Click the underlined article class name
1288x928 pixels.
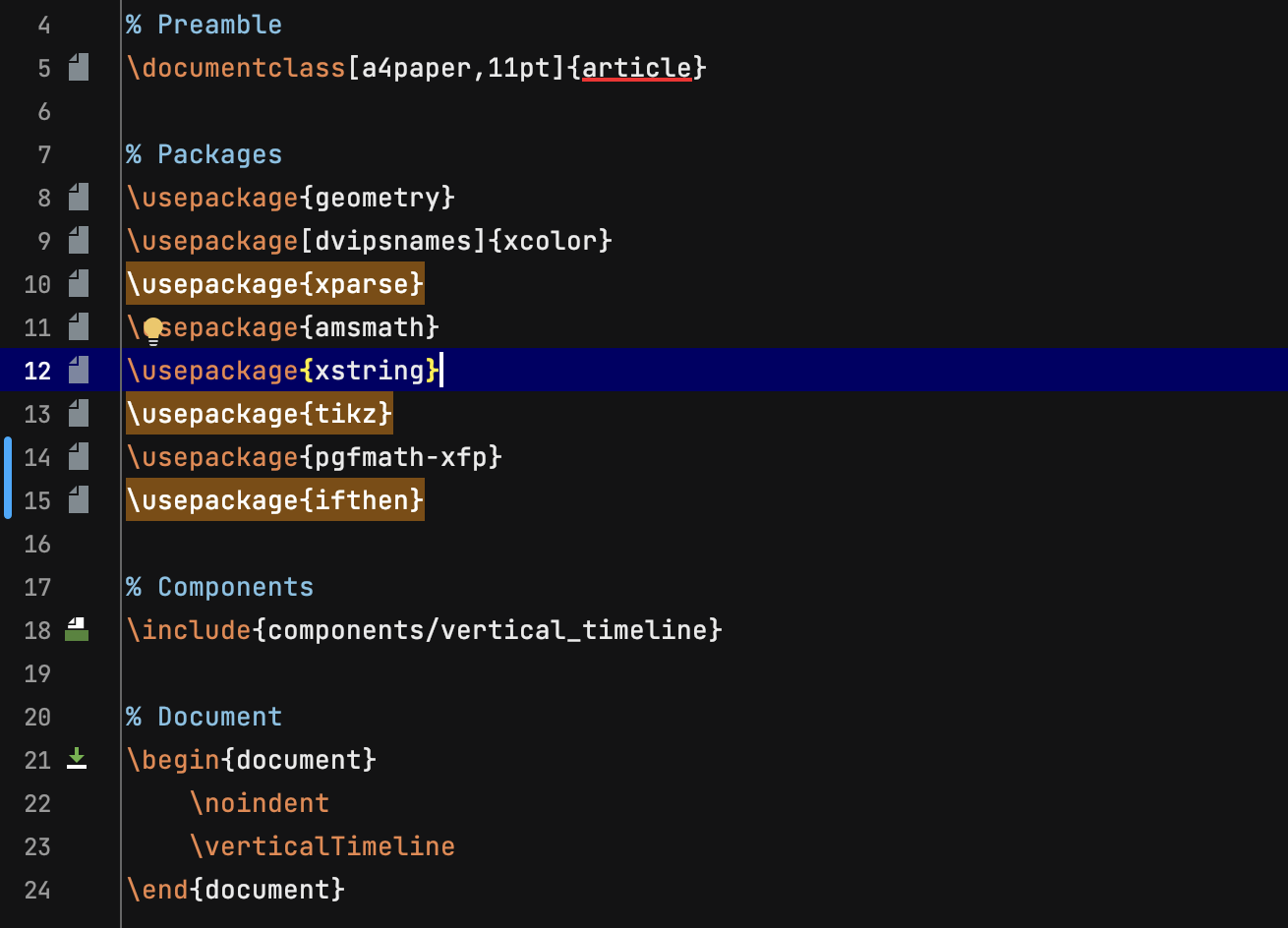pyautogui.click(x=636, y=67)
